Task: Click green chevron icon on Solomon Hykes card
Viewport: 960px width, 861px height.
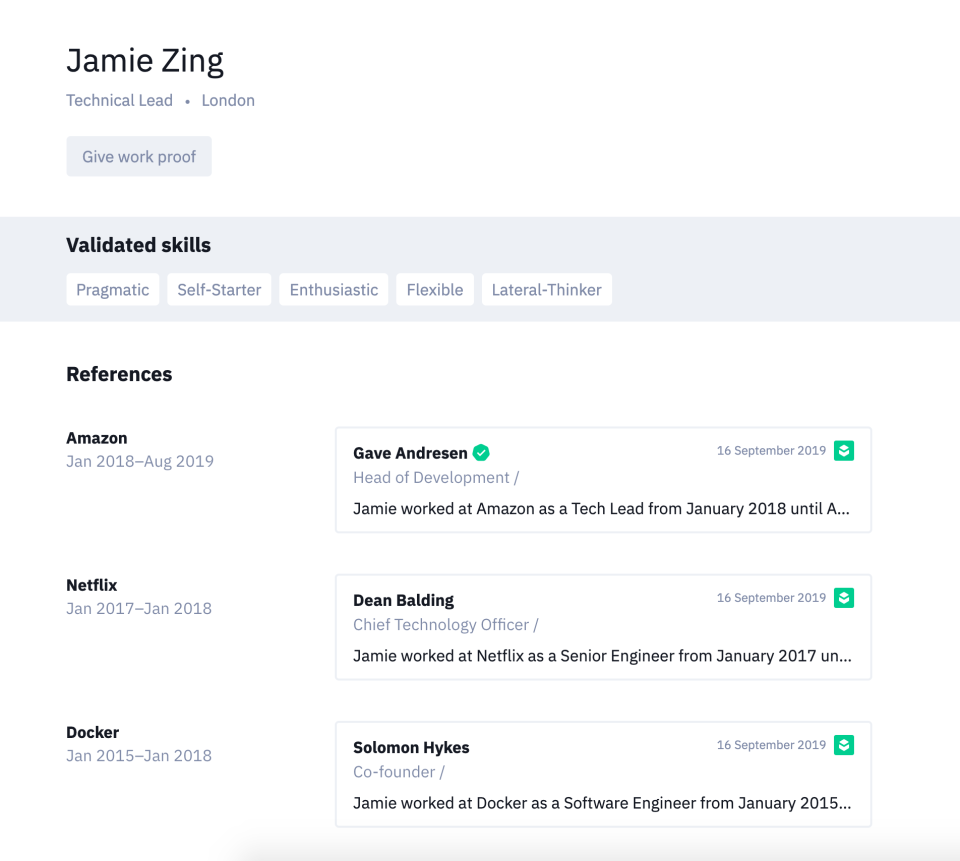Action: [x=844, y=745]
